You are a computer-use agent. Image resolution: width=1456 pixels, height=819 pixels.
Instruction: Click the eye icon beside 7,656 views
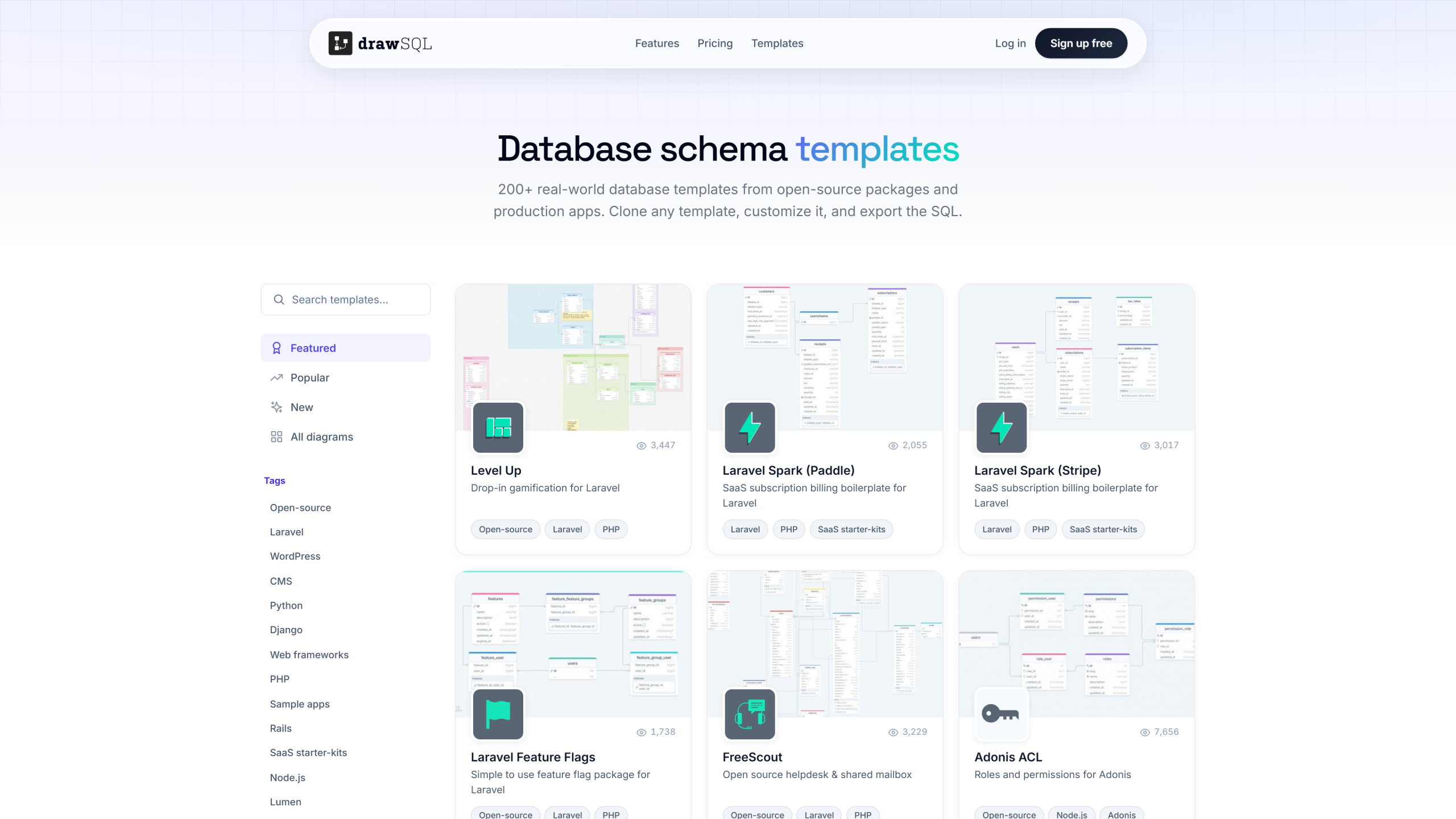(1145, 733)
